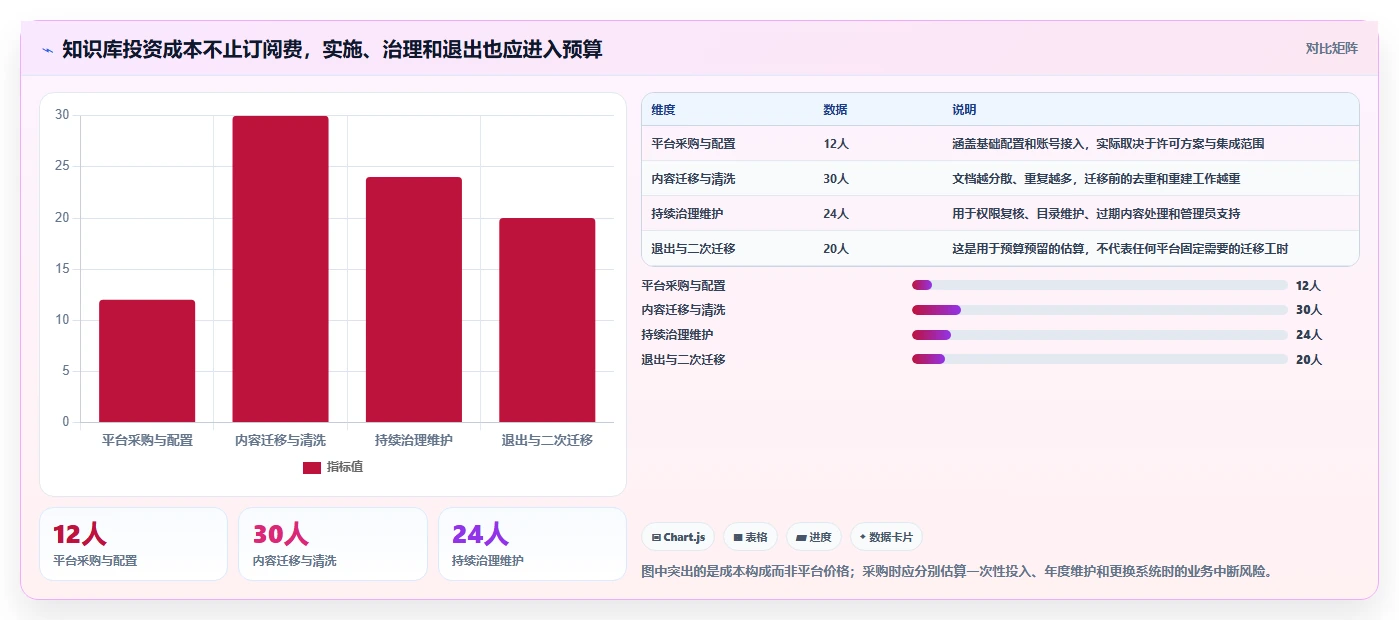This screenshot has width=1399, height=620.
Task: Click the 指标值 legend text
Action: [345, 467]
